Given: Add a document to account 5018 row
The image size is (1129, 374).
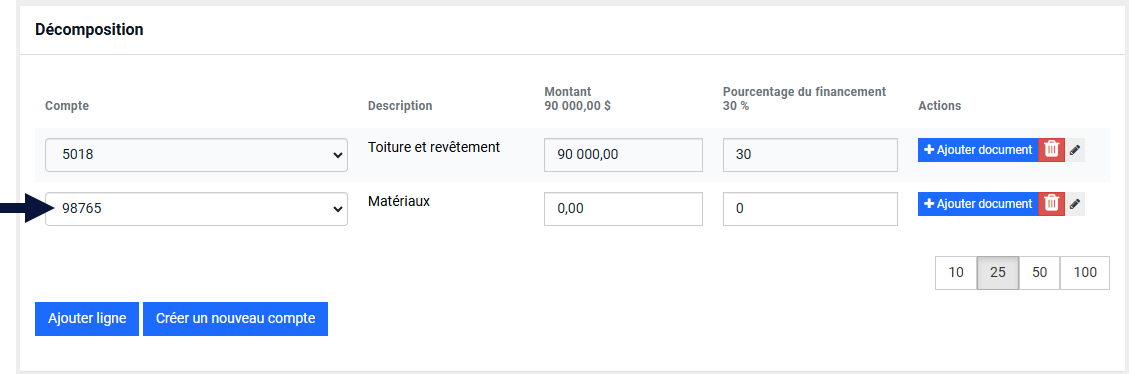Looking at the screenshot, I should click(x=978, y=150).
